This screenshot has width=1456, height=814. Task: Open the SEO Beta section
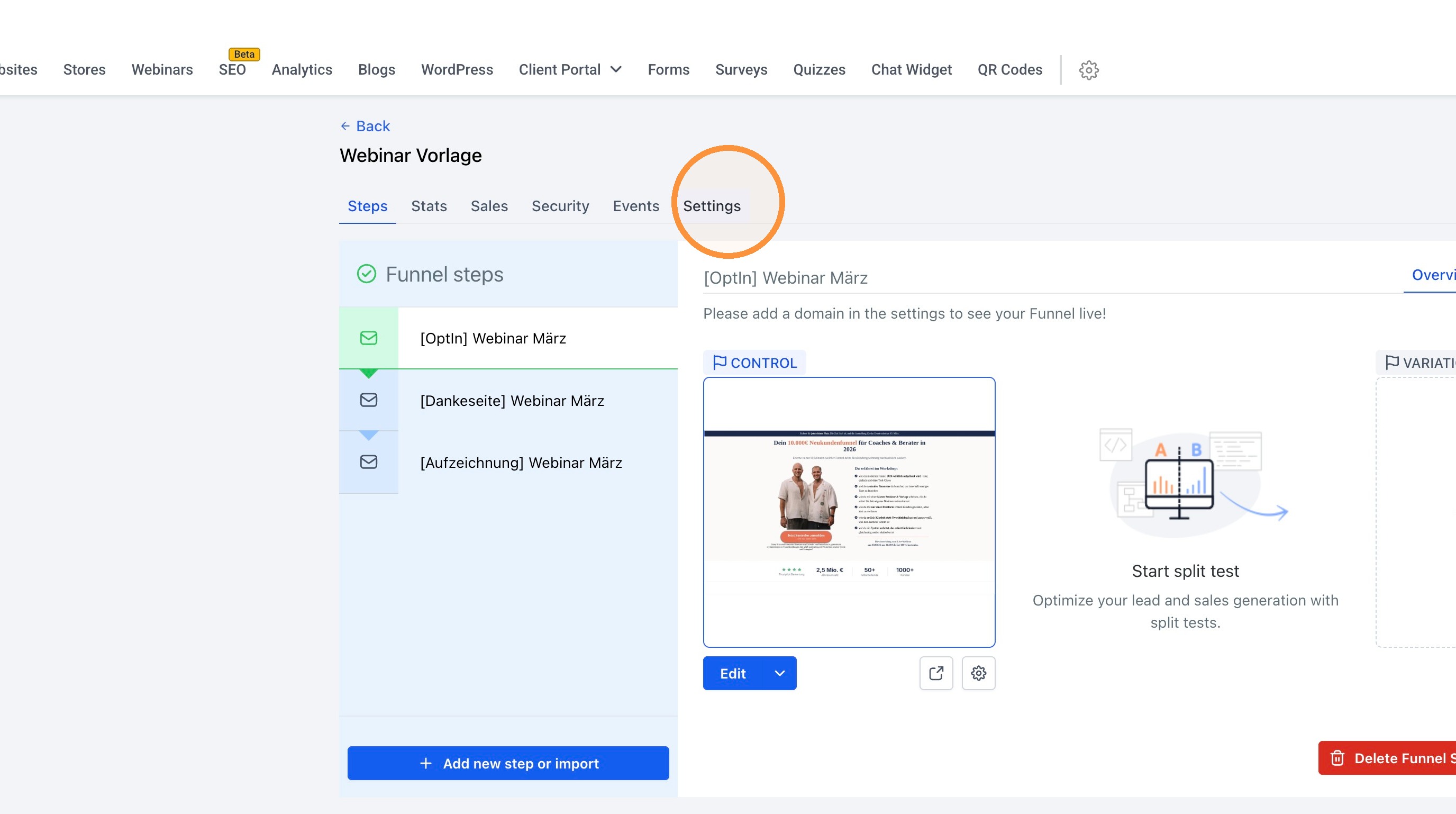tap(232, 69)
